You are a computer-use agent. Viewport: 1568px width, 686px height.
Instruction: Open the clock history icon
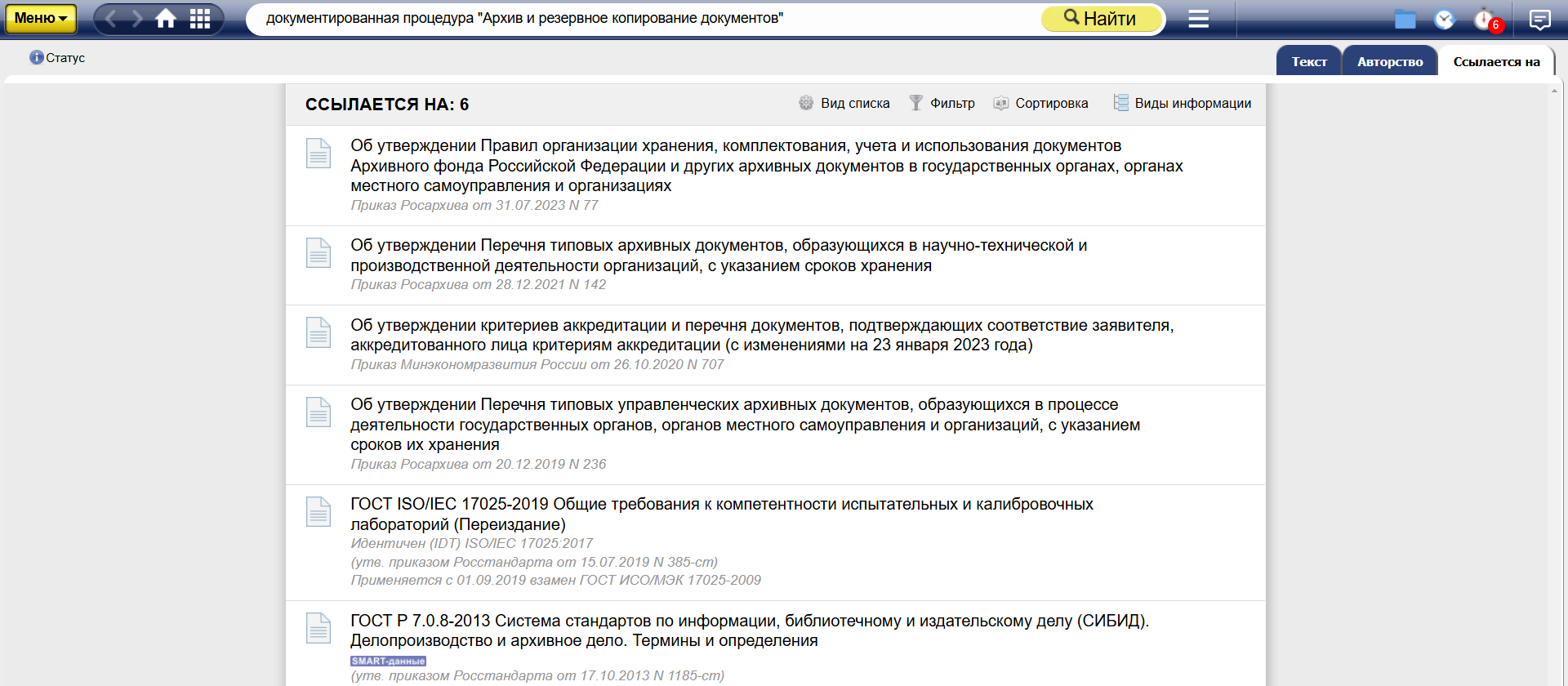click(1444, 19)
